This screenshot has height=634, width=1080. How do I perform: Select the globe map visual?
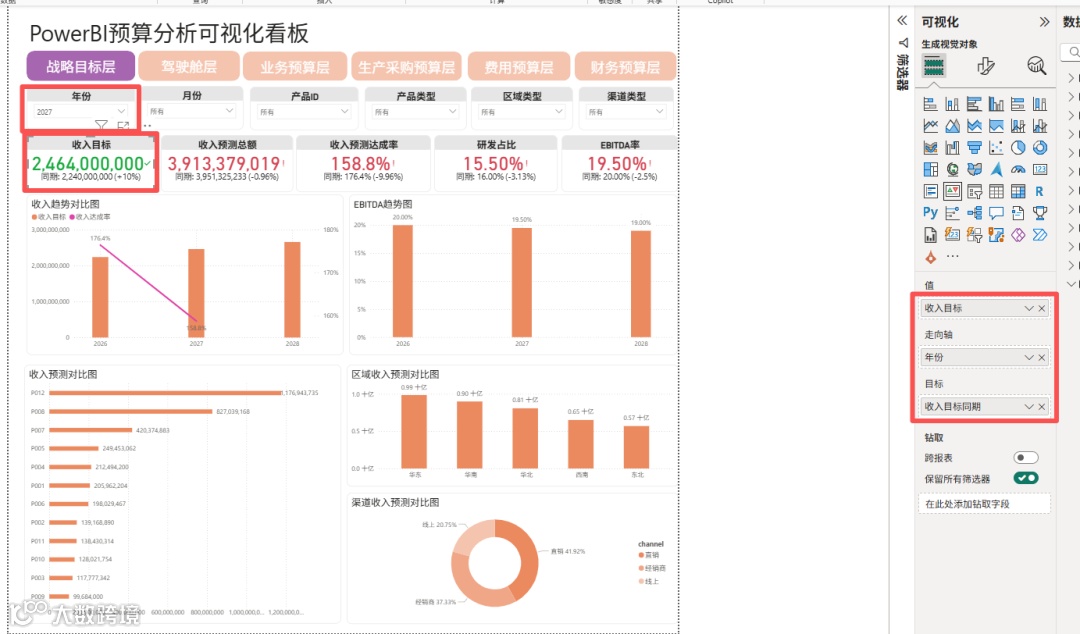pos(953,170)
